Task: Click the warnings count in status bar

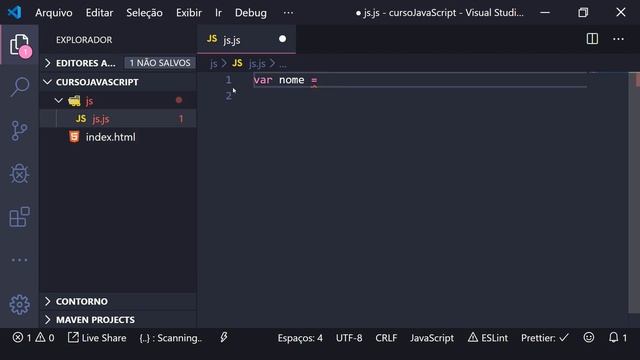Action: tap(44, 338)
